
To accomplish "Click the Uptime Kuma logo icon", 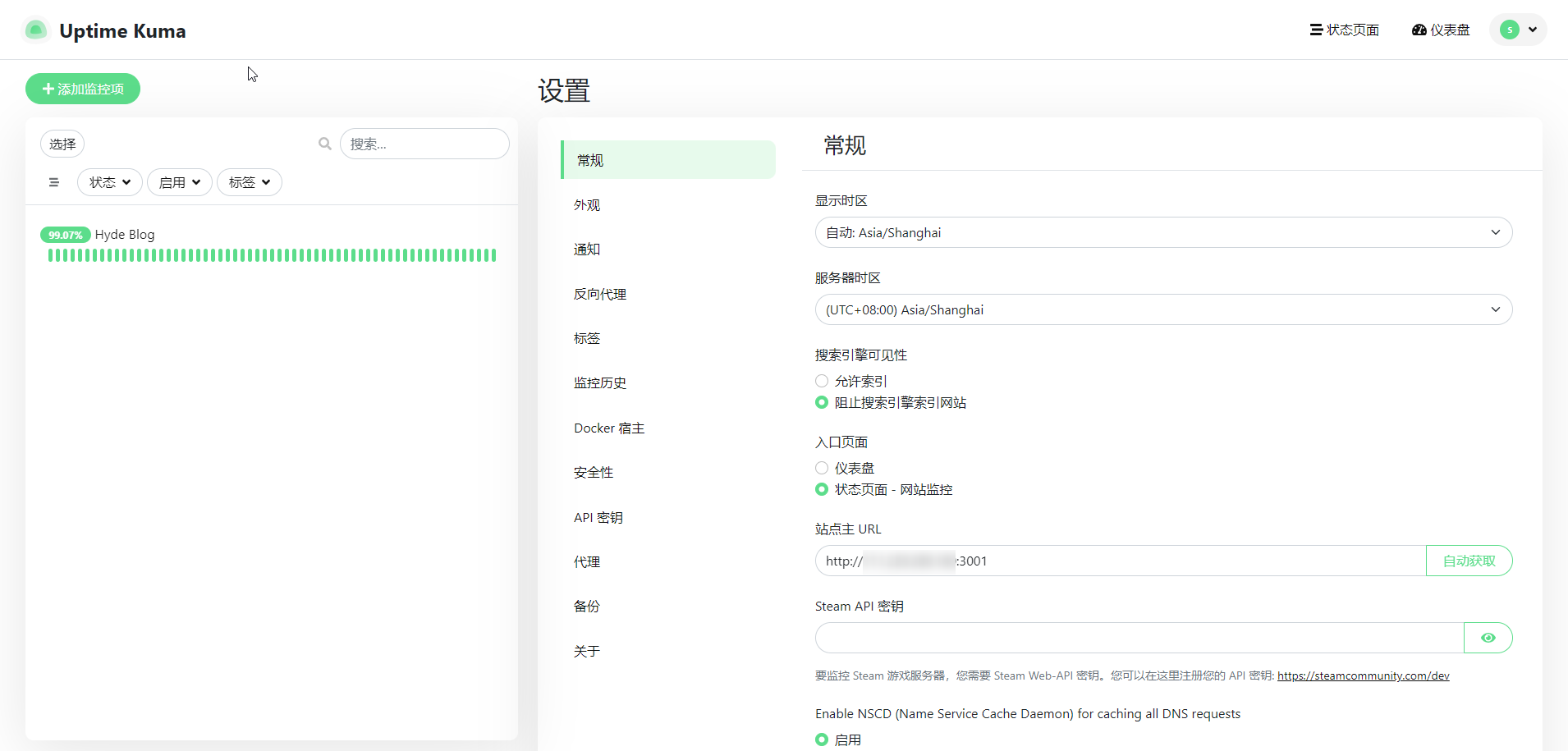I will point(35,30).
